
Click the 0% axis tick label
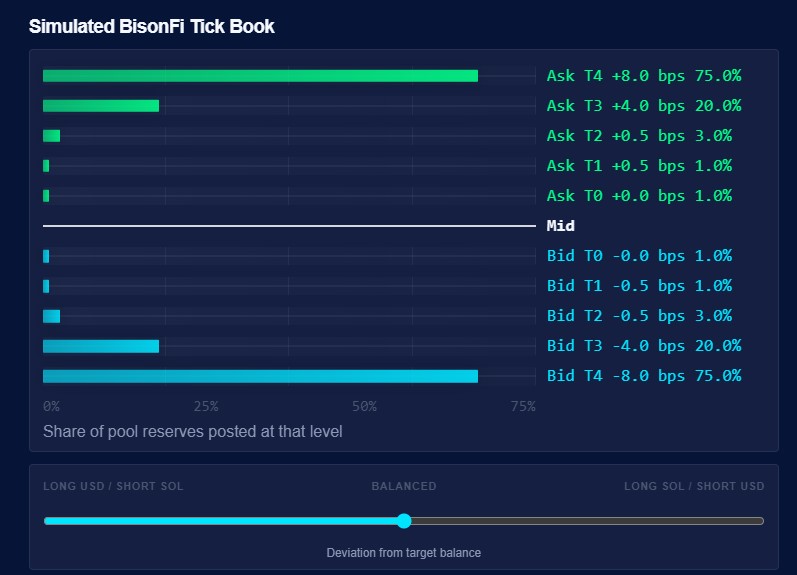tap(51, 406)
